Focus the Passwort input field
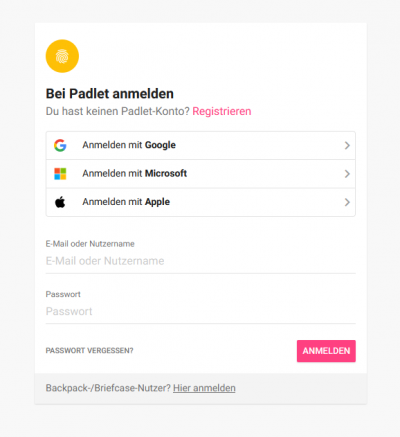Viewport: 400px width, 437px height. tap(201, 311)
